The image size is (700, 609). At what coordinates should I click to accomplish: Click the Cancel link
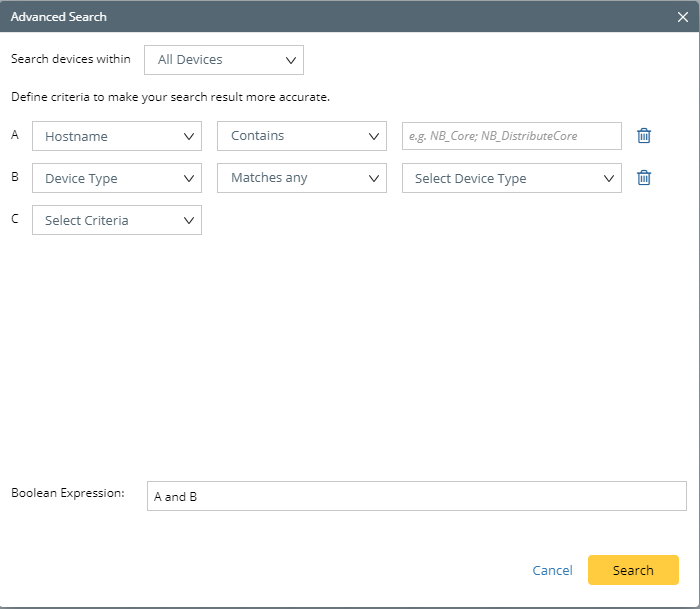[x=552, y=570]
